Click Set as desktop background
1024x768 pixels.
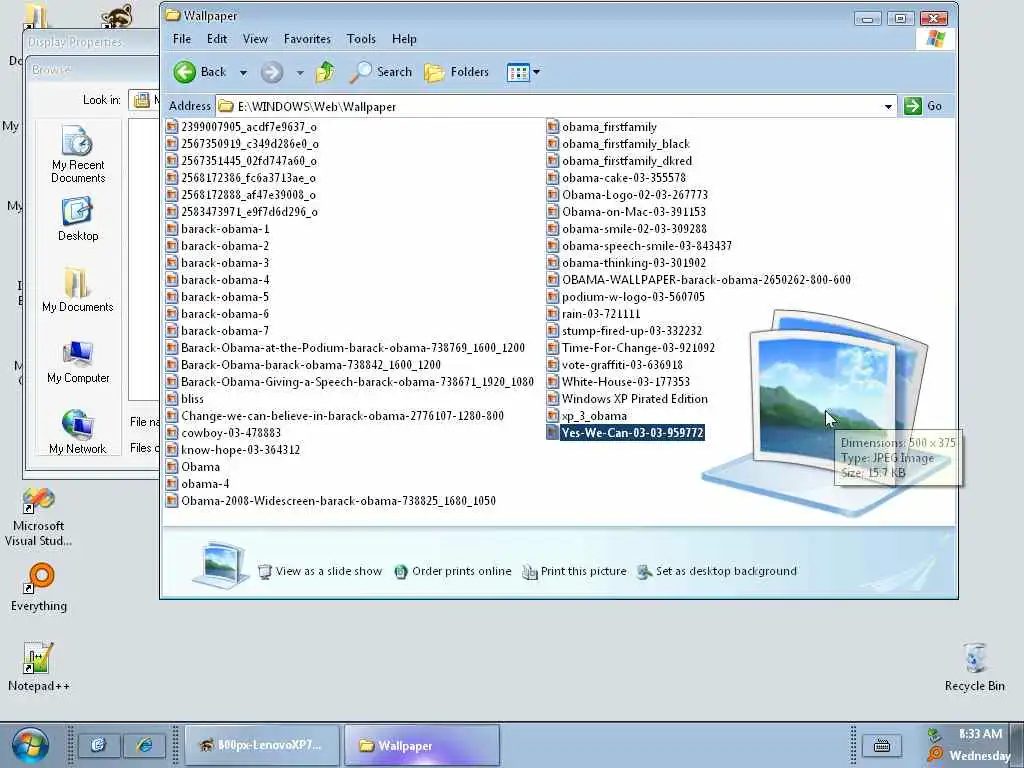point(716,571)
